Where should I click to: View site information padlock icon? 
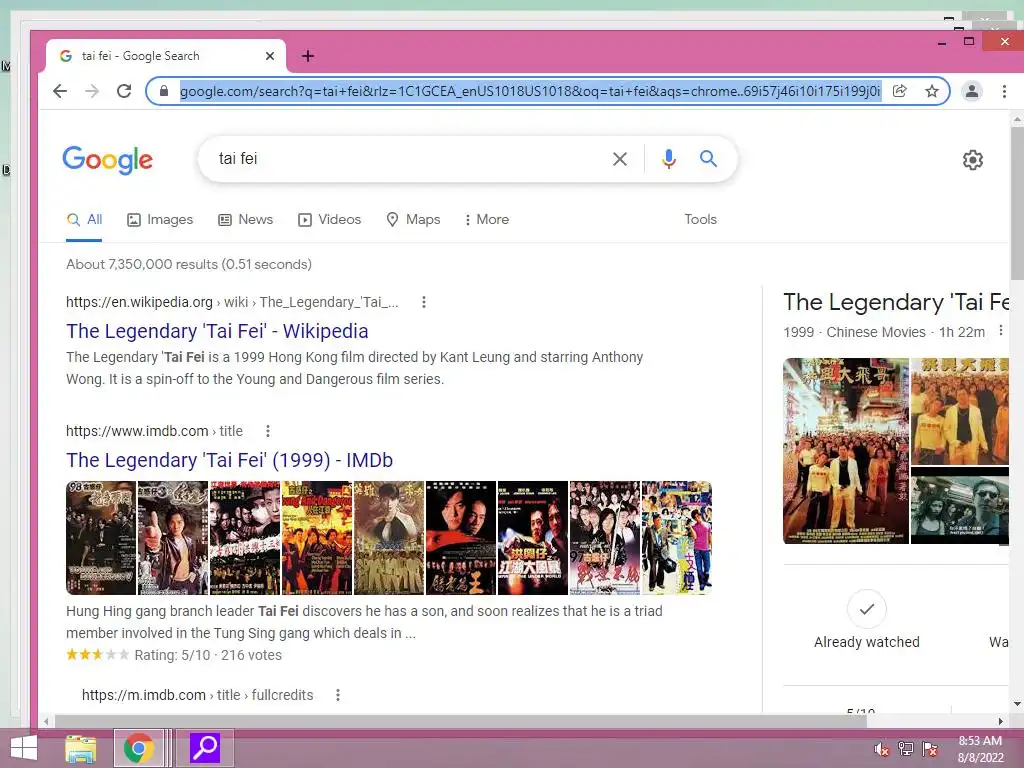coord(164,91)
